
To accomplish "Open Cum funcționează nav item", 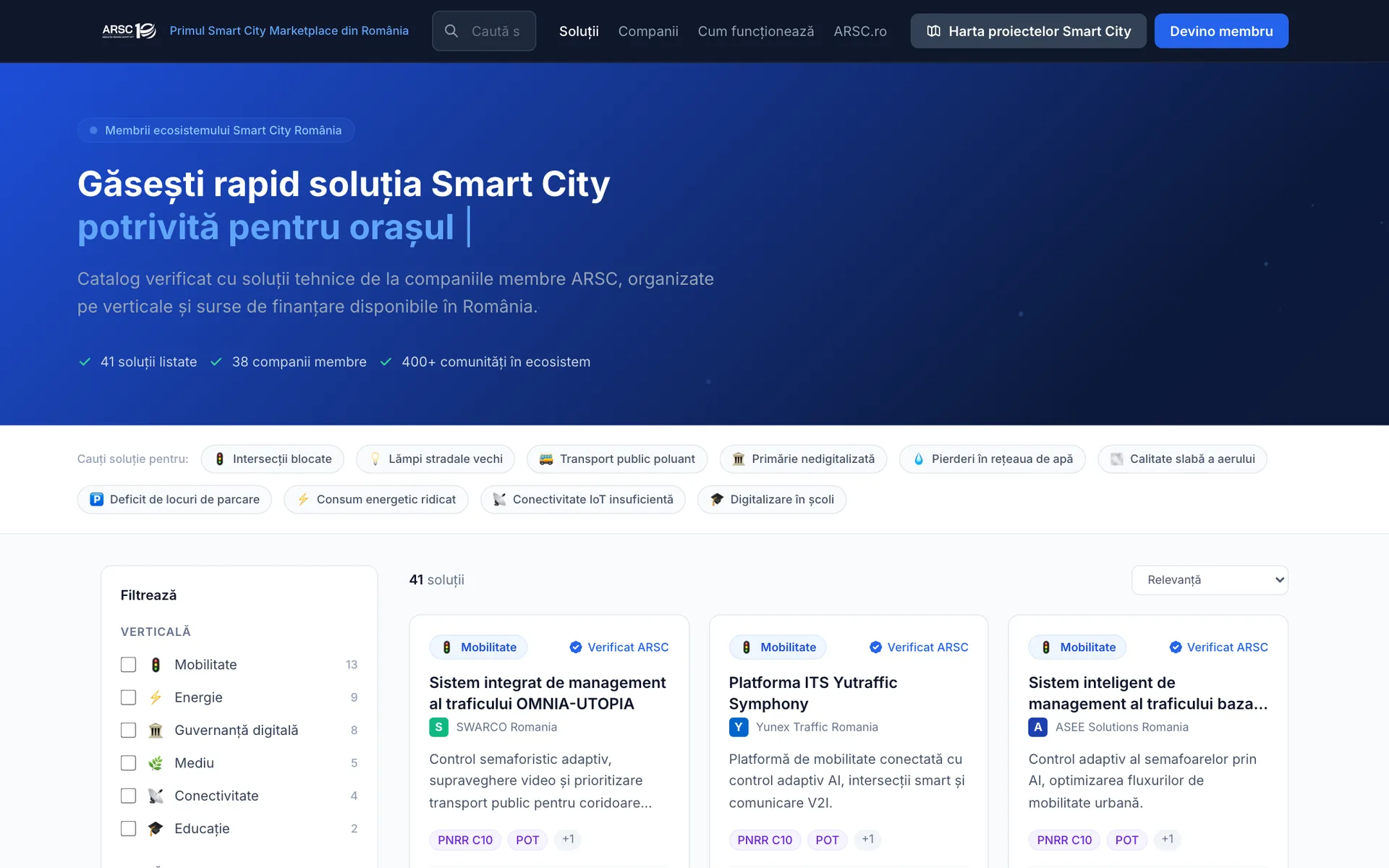I will coord(756,31).
